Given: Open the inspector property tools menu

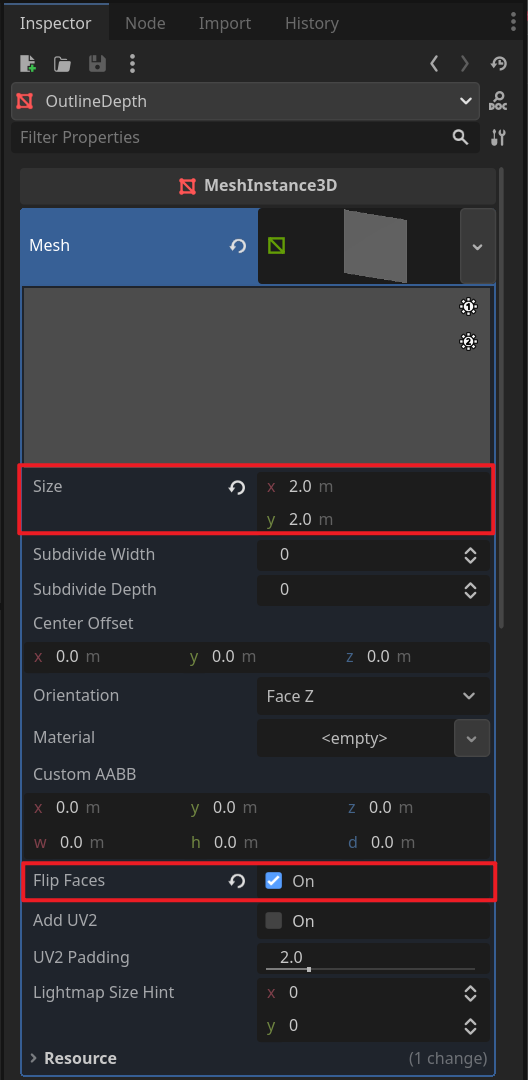Looking at the screenshot, I should pos(498,137).
